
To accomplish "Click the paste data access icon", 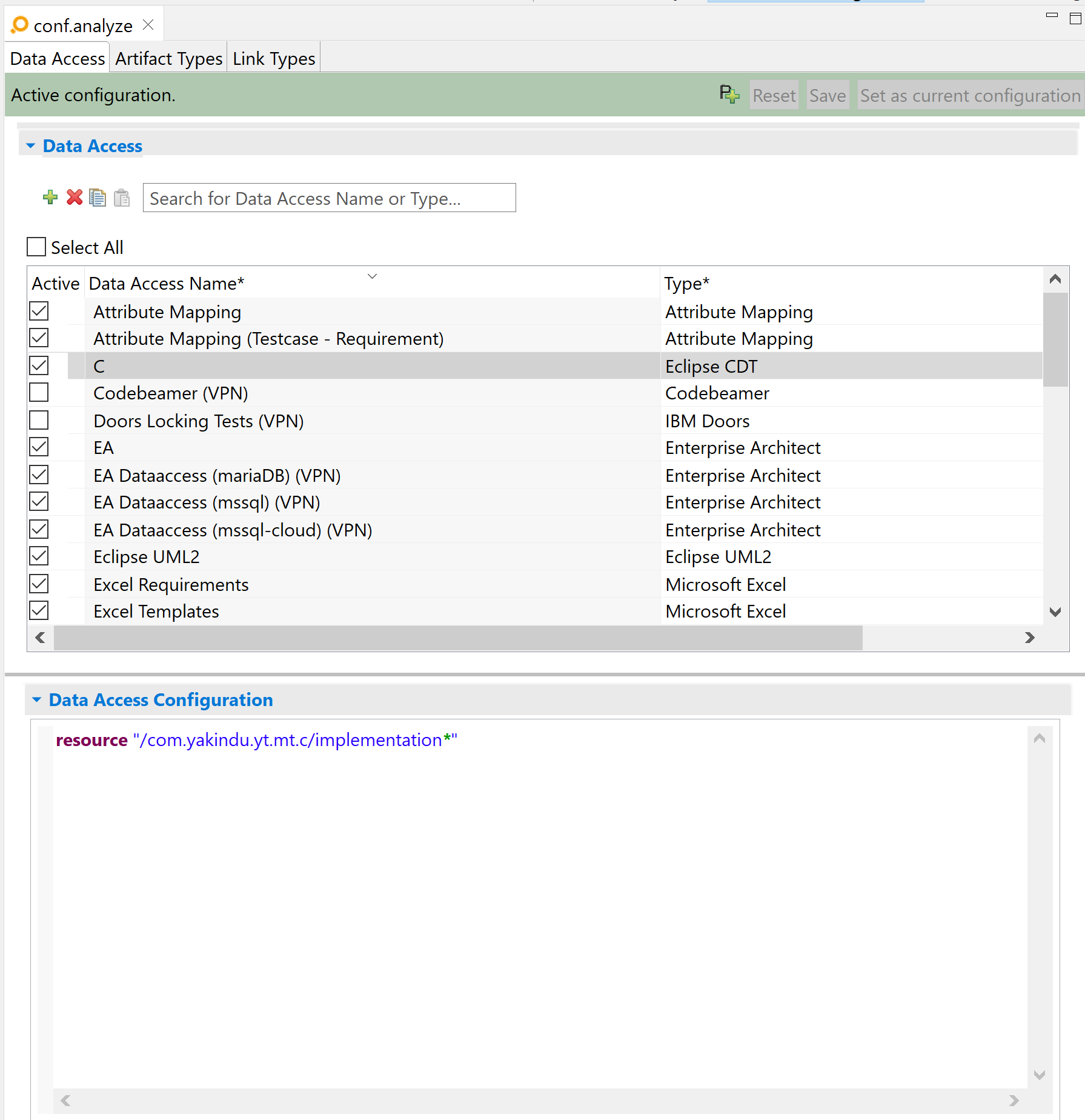I will tap(122, 198).
